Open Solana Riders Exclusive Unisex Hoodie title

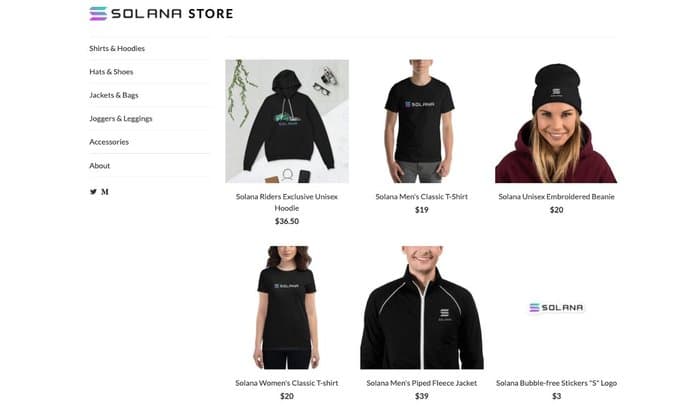point(287,202)
